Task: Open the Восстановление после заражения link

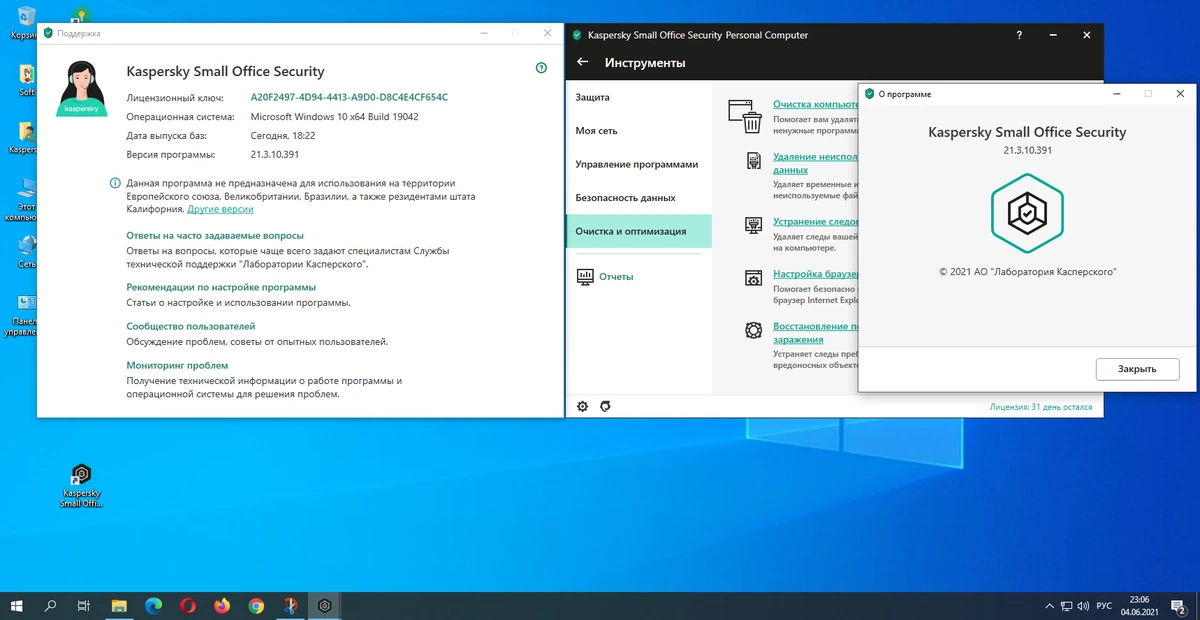Action: coord(815,333)
